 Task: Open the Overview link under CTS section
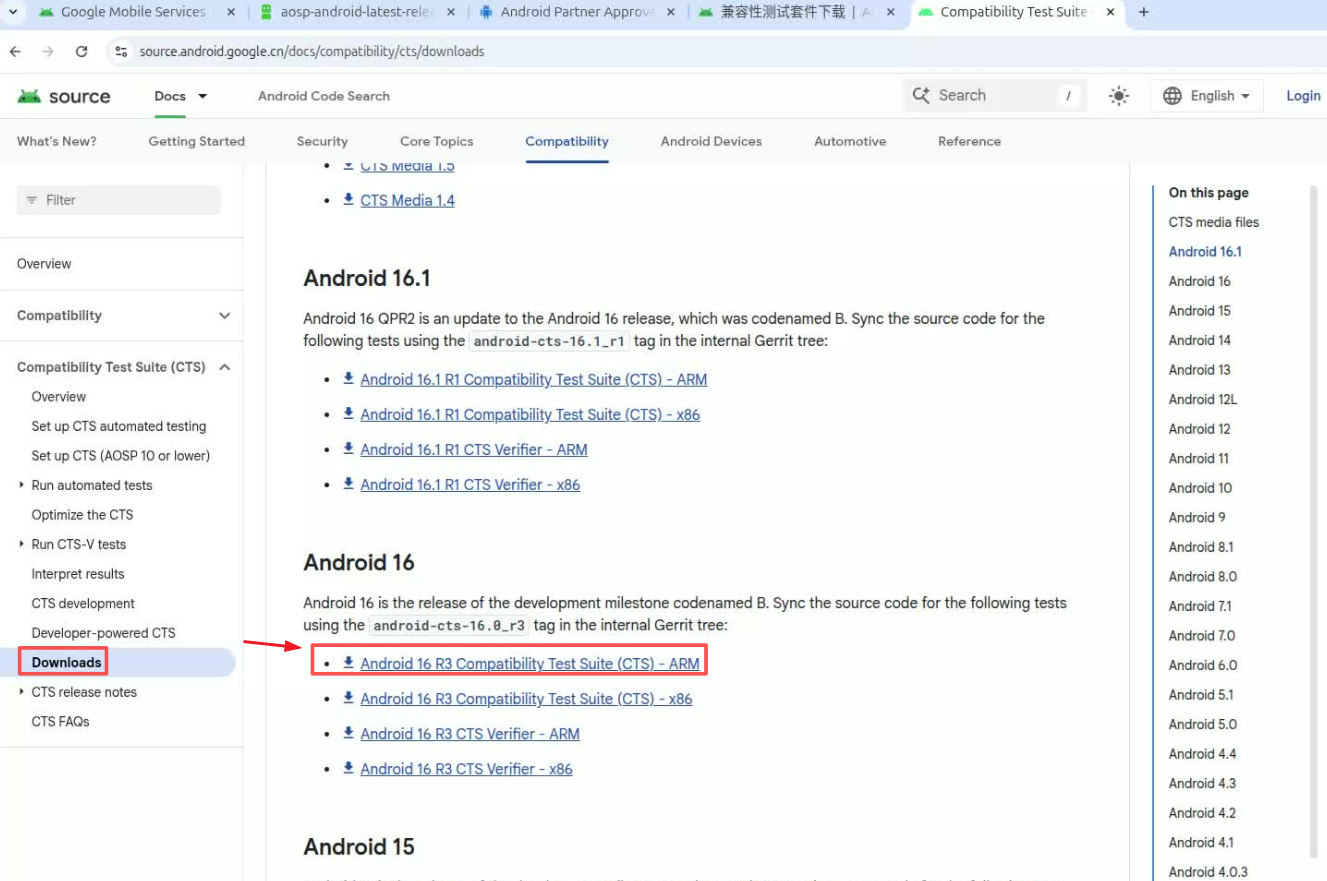[x=59, y=397]
